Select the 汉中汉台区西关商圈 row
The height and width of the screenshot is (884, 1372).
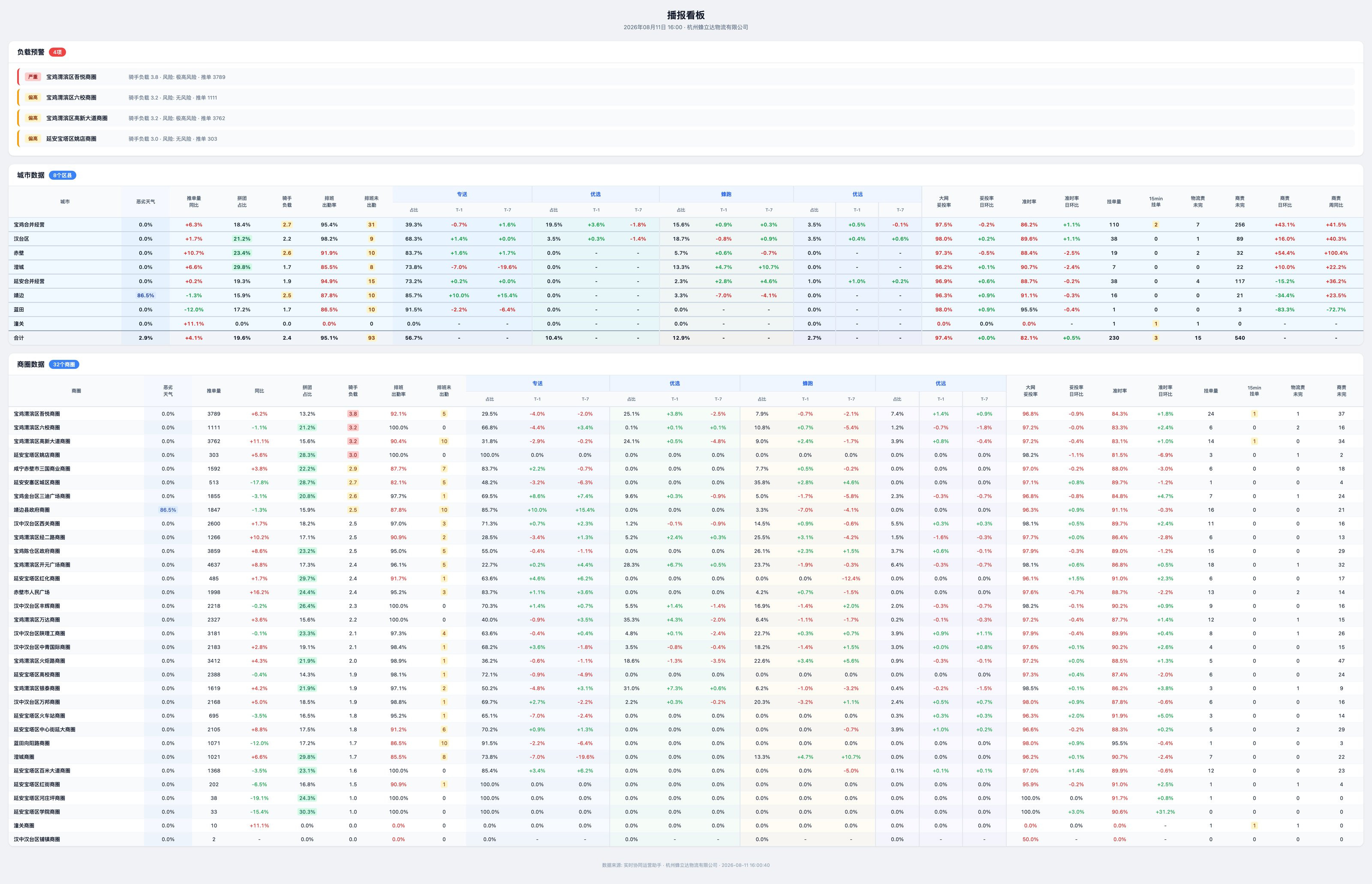(x=686, y=524)
